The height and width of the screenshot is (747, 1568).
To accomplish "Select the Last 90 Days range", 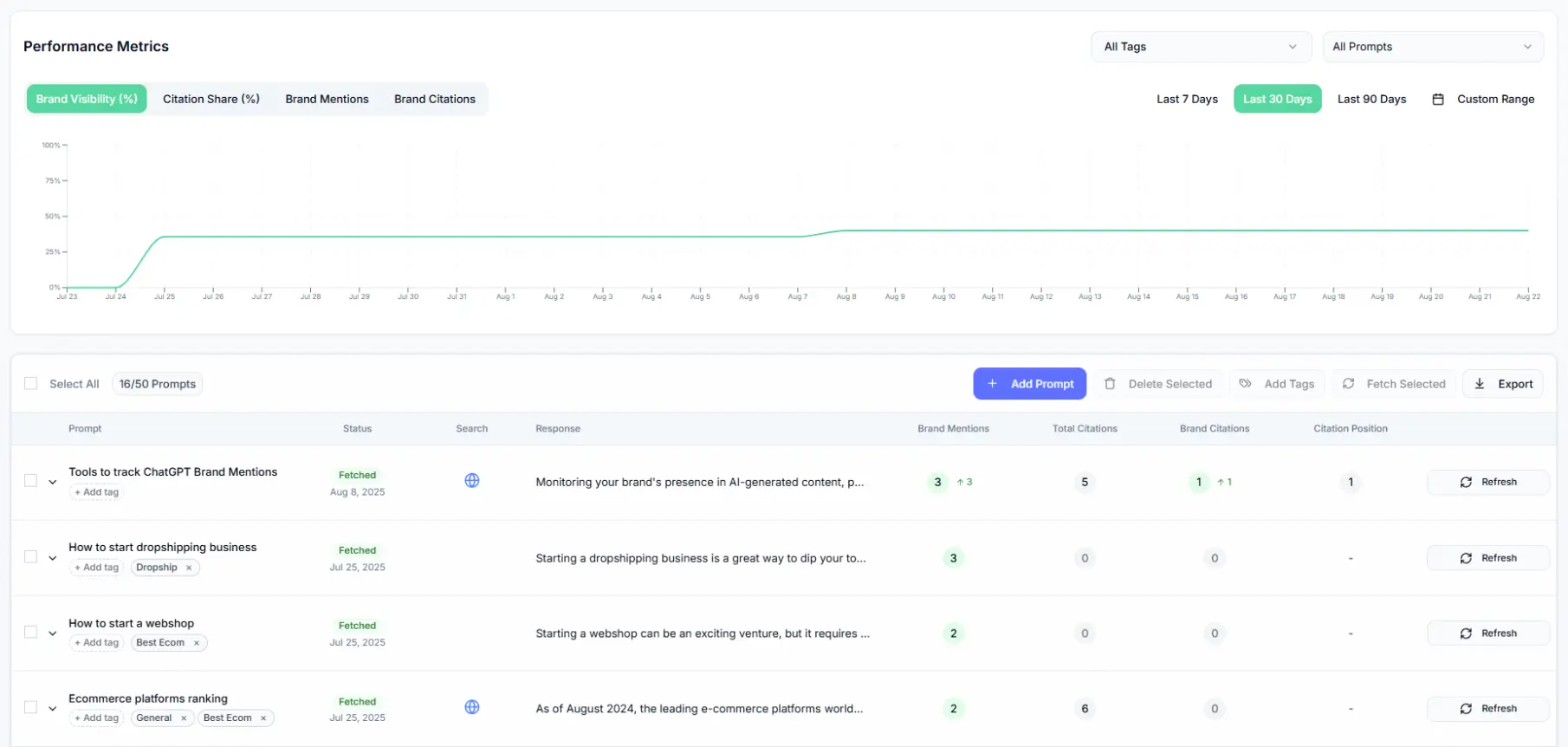I will point(1371,99).
